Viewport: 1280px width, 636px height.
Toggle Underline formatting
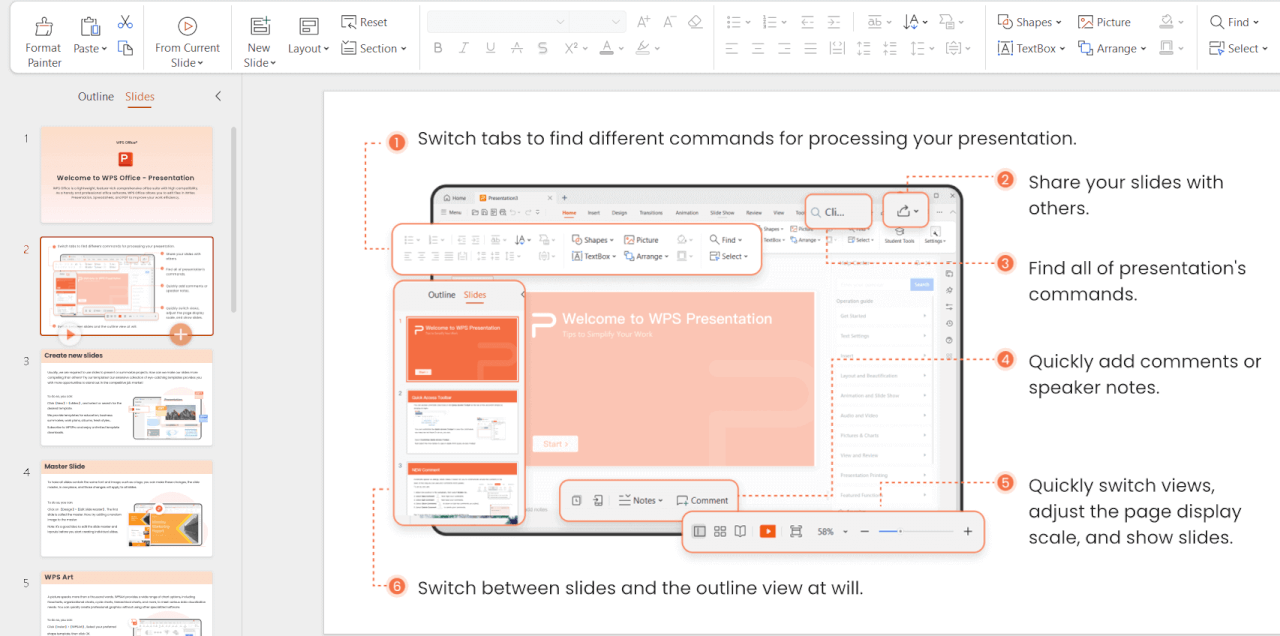point(490,48)
